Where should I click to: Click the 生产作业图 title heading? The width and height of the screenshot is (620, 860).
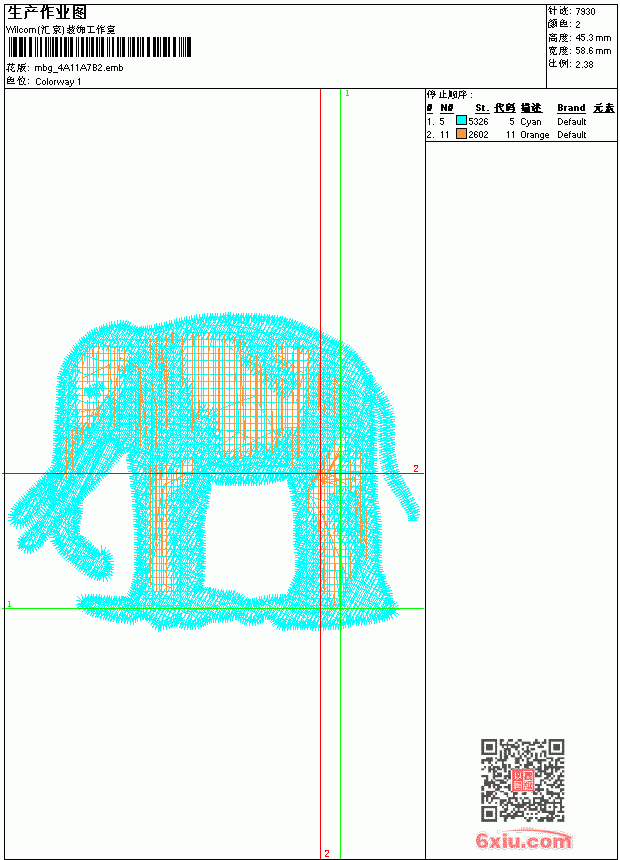point(47,13)
